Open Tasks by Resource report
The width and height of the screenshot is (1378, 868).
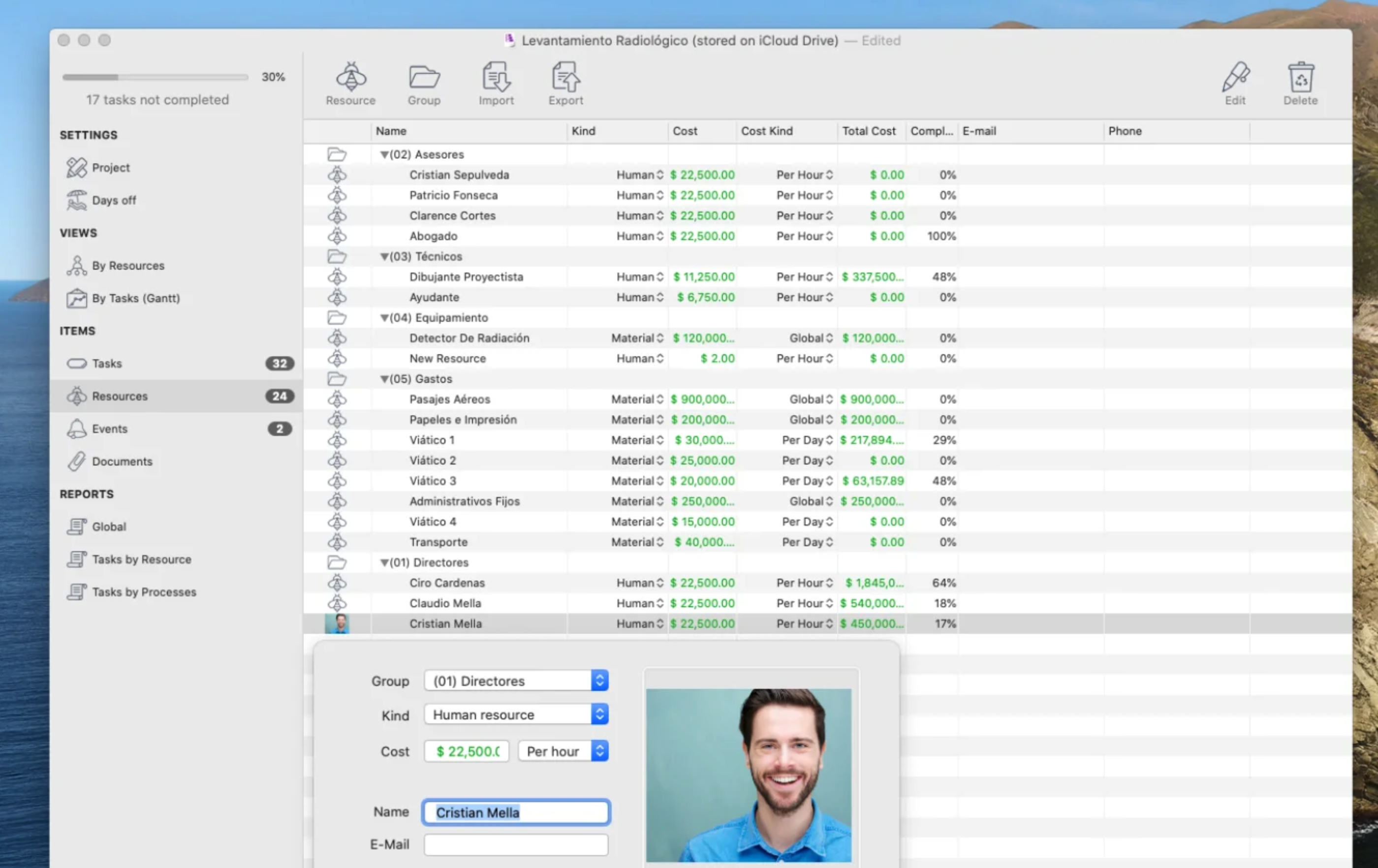(x=129, y=559)
